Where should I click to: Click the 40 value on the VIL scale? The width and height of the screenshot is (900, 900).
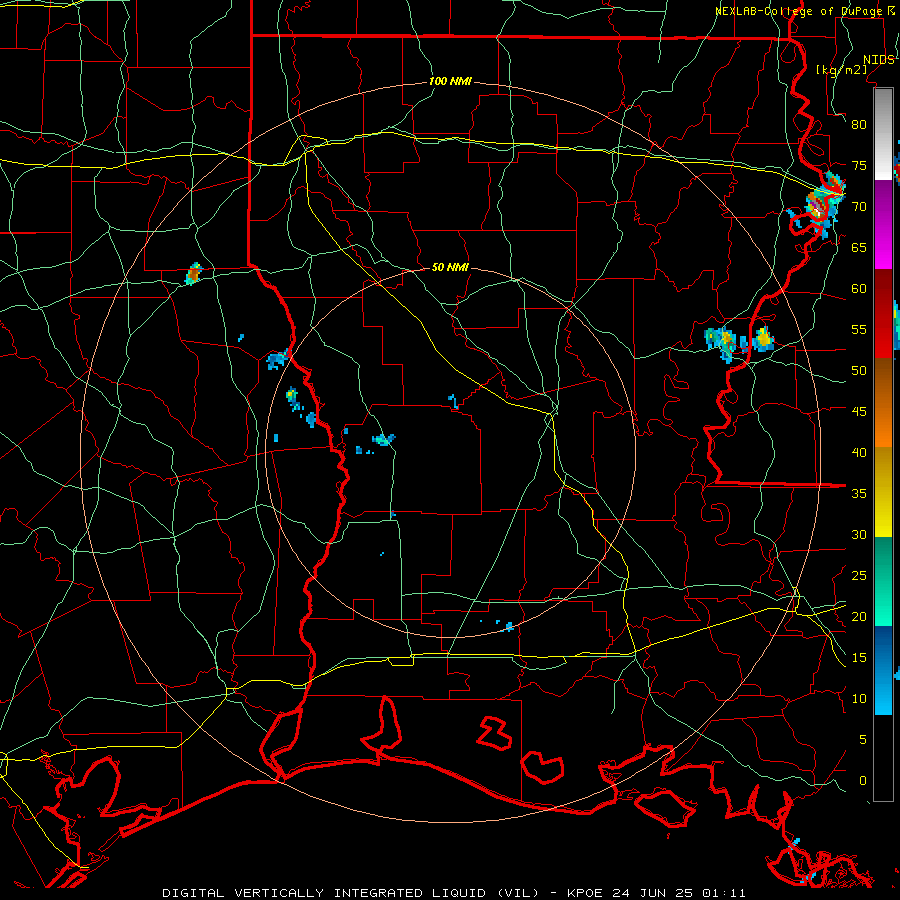click(x=859, y=453)
